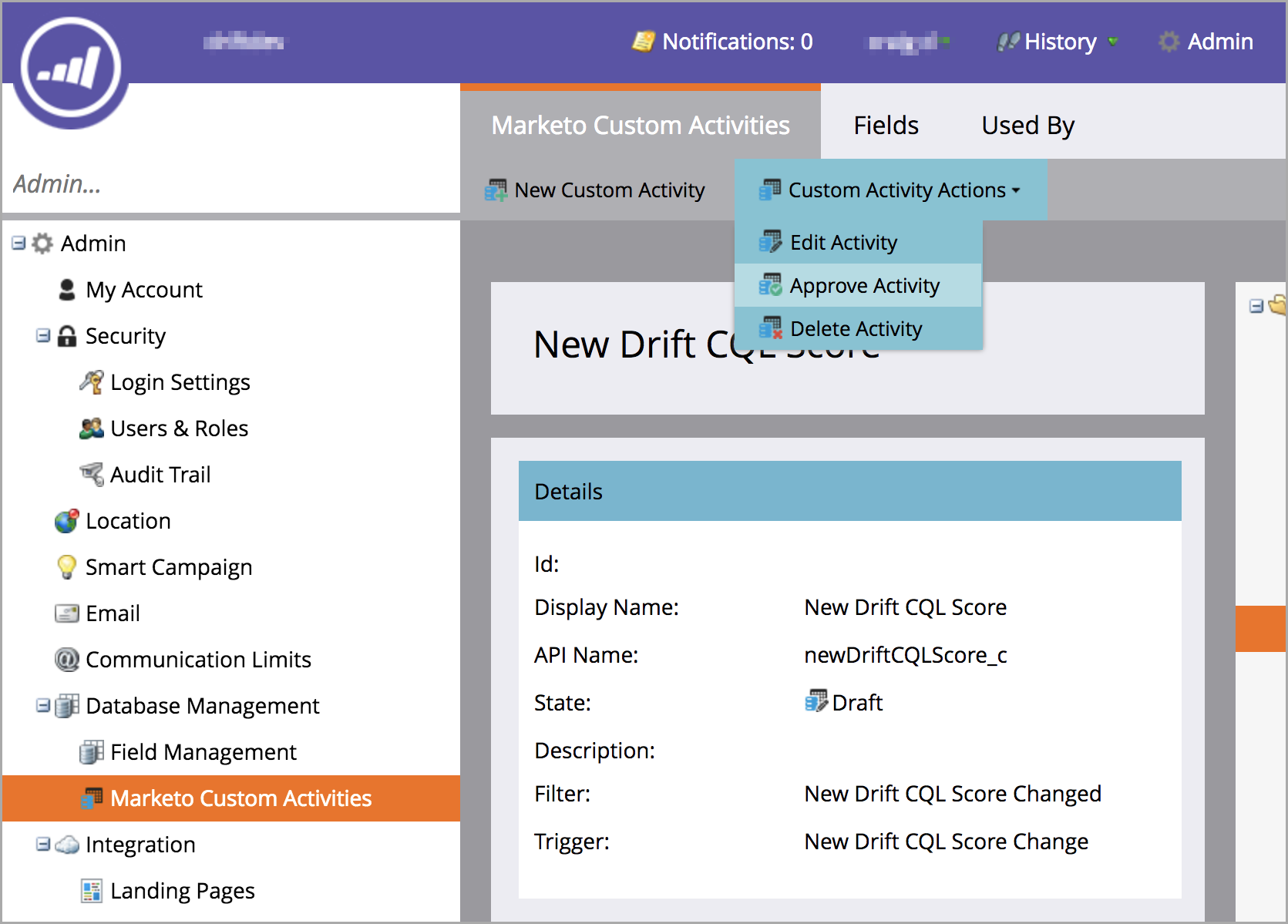This screenshot has width=1288, height=924.
Task: Collapse the Admin tree node
Action: 18,244
